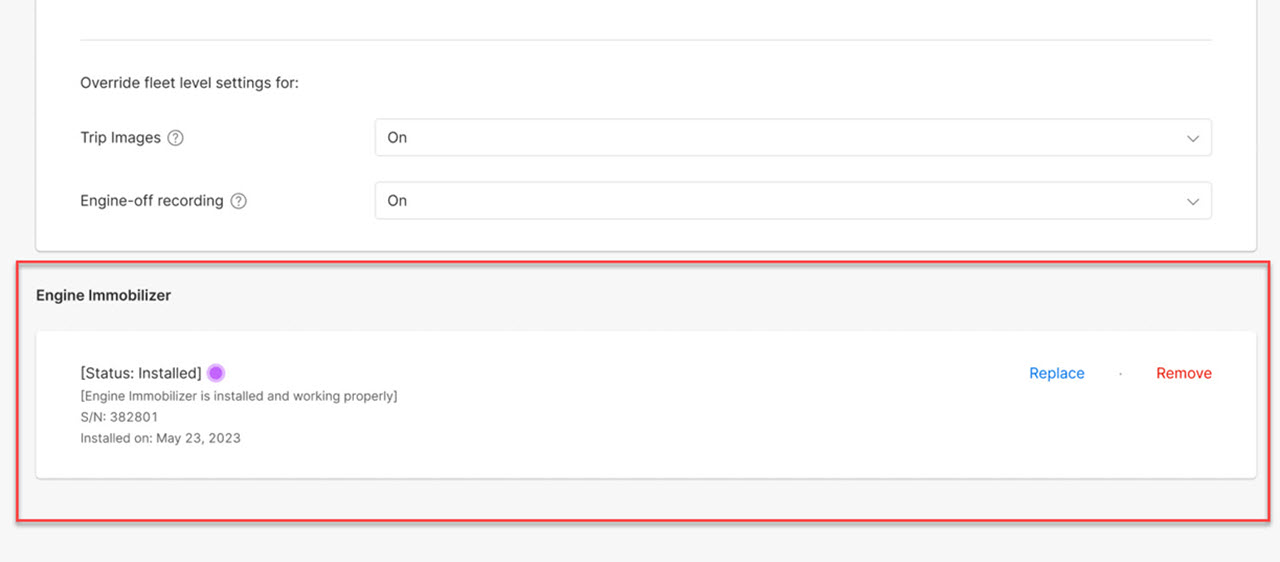Expand the Trip Images chevron arrow
This screenshot has width=1280, height=562.
tap(1192, 138)
